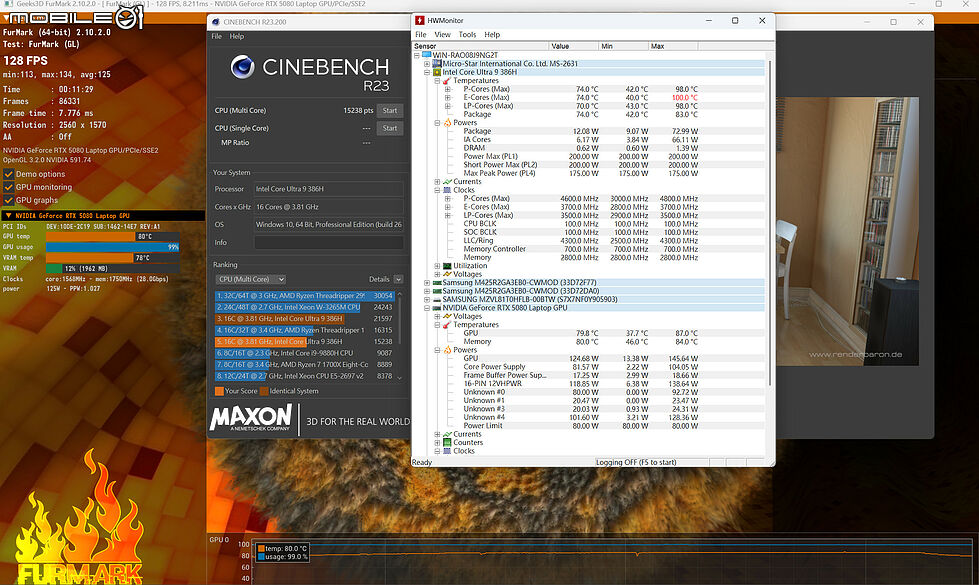This screenshot has width=979, height=585.
Task: Select the Short Power Max (PL2) row
Action: click(x=589, y=165)
